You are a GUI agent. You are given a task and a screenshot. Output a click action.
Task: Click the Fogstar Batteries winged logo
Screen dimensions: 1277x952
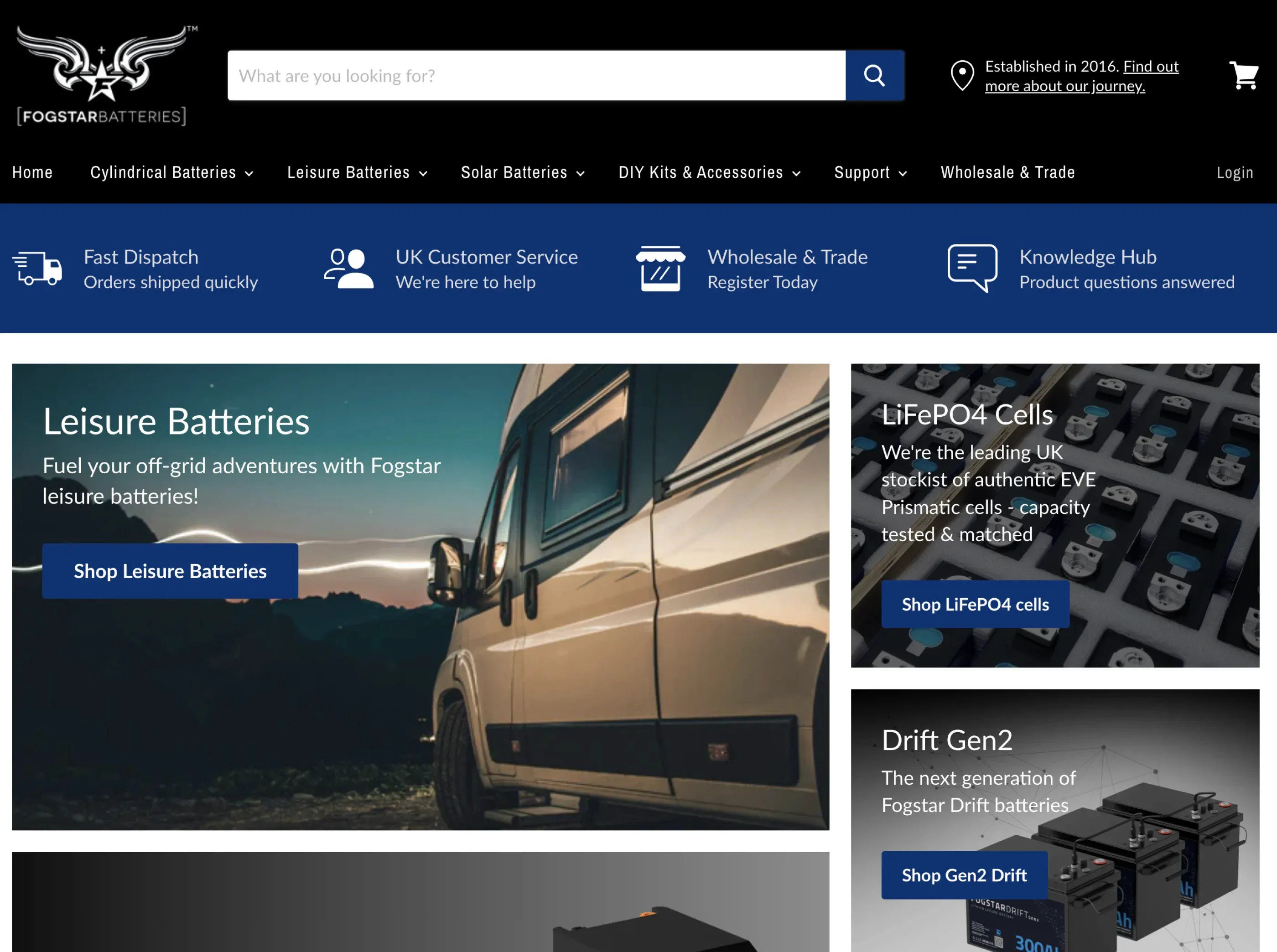102,76
